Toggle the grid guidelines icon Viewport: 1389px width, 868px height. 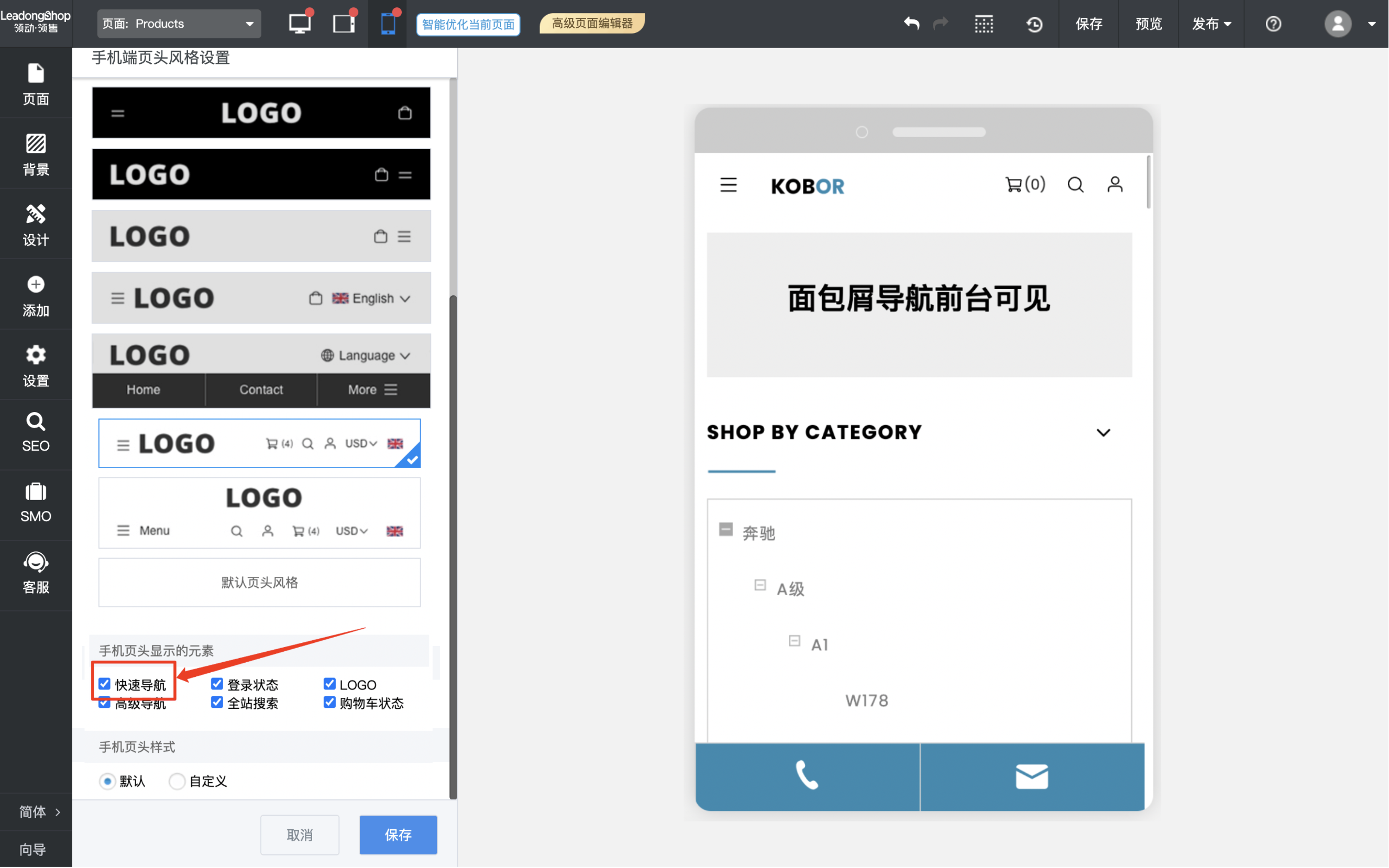click(984, 24)
